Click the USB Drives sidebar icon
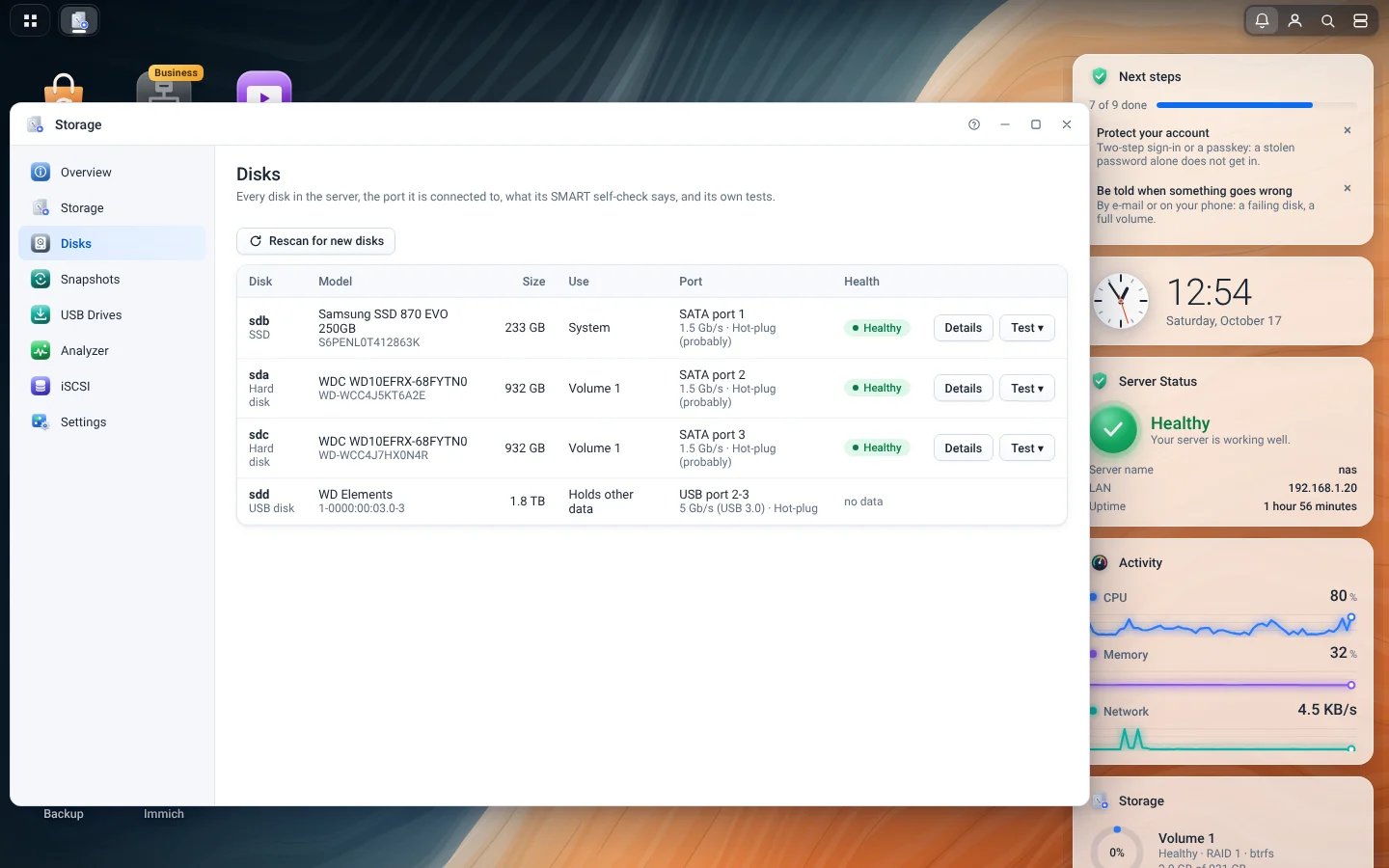This screenshot has height=868, width=1389. coord(41,314)
